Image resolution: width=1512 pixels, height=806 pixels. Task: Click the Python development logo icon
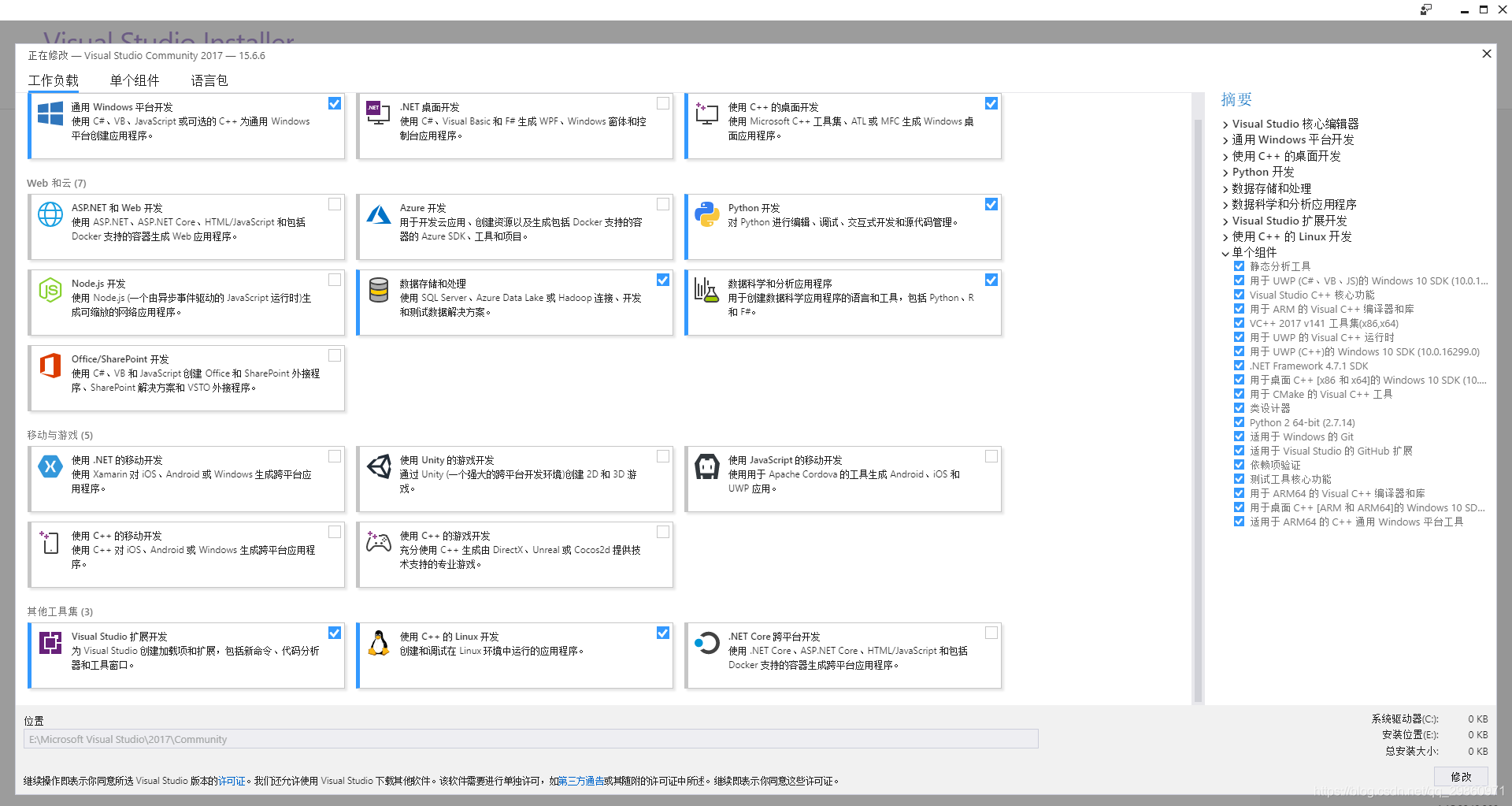pyautogui.click(x=706, y=214)
